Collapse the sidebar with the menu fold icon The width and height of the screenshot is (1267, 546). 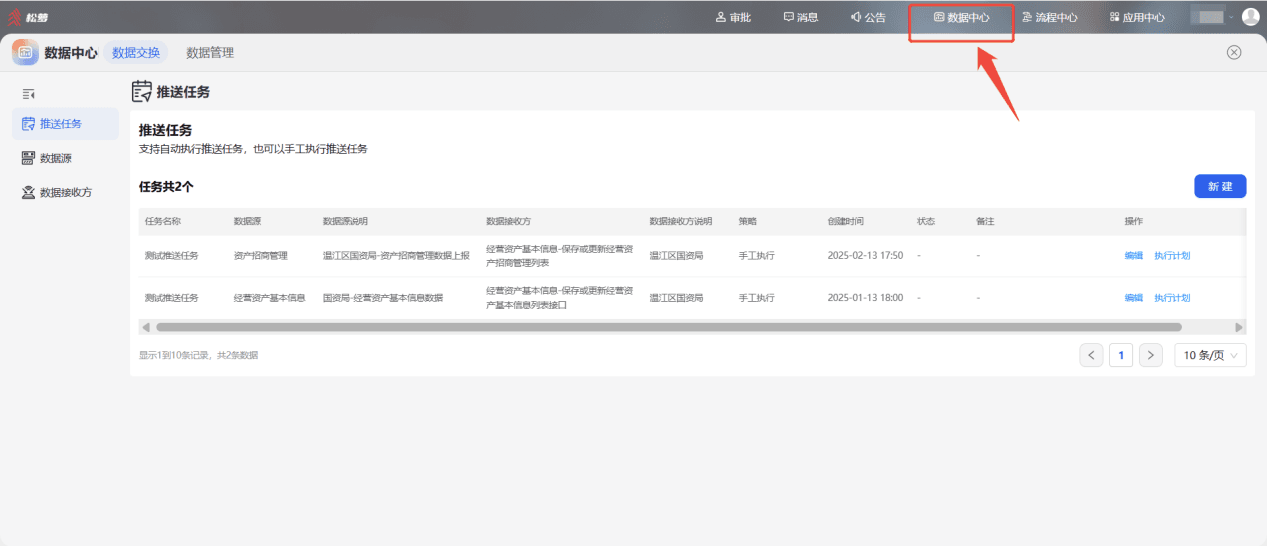click(29, 94)
